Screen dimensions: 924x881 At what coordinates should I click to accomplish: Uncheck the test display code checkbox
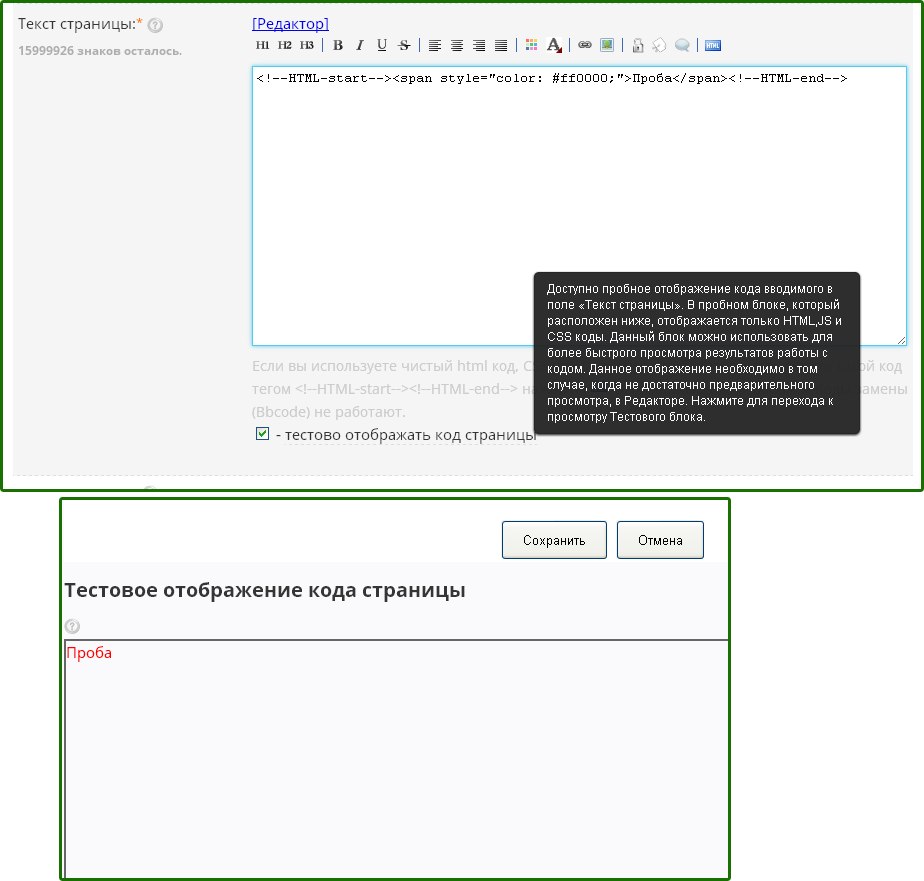[x=263, y=434]
